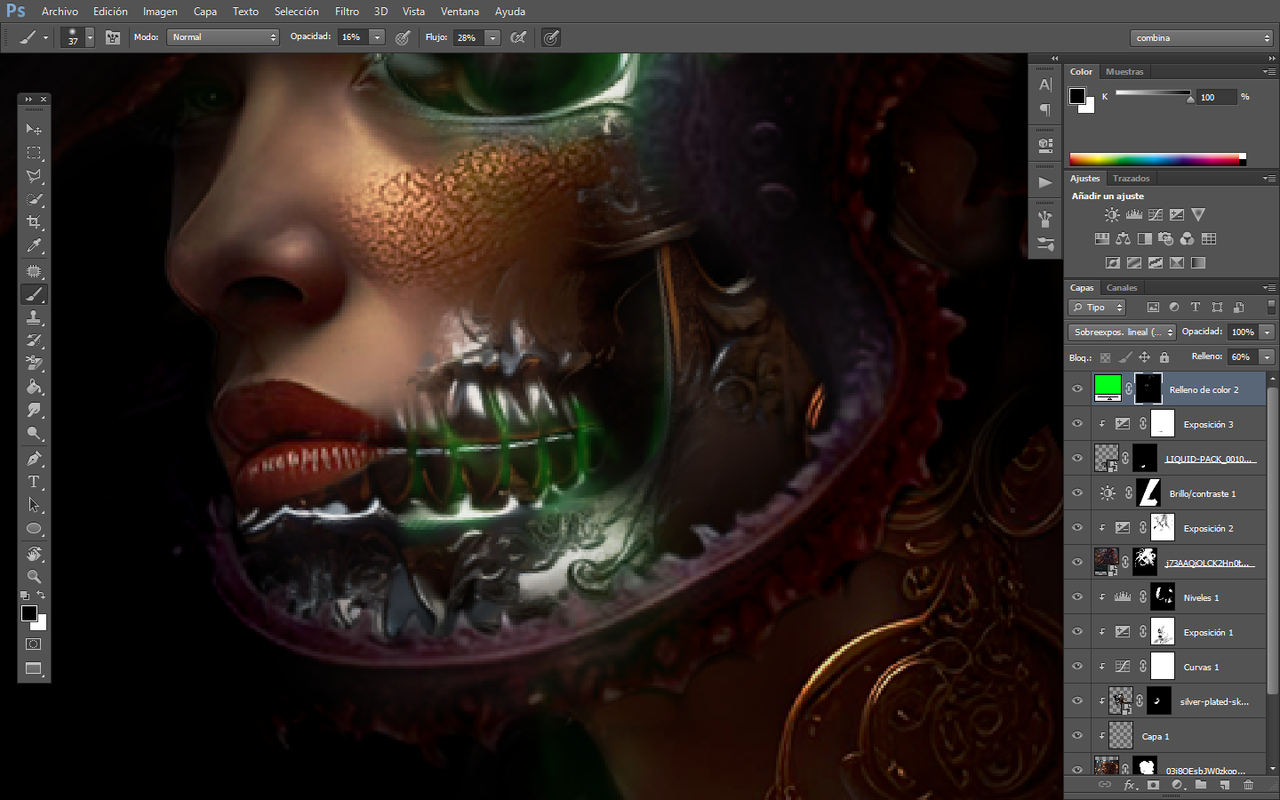Open the Sobreexpos. lineal blend mode dropdown
This screenshot has width=1280, height=800.
[x=1122, y=332]
